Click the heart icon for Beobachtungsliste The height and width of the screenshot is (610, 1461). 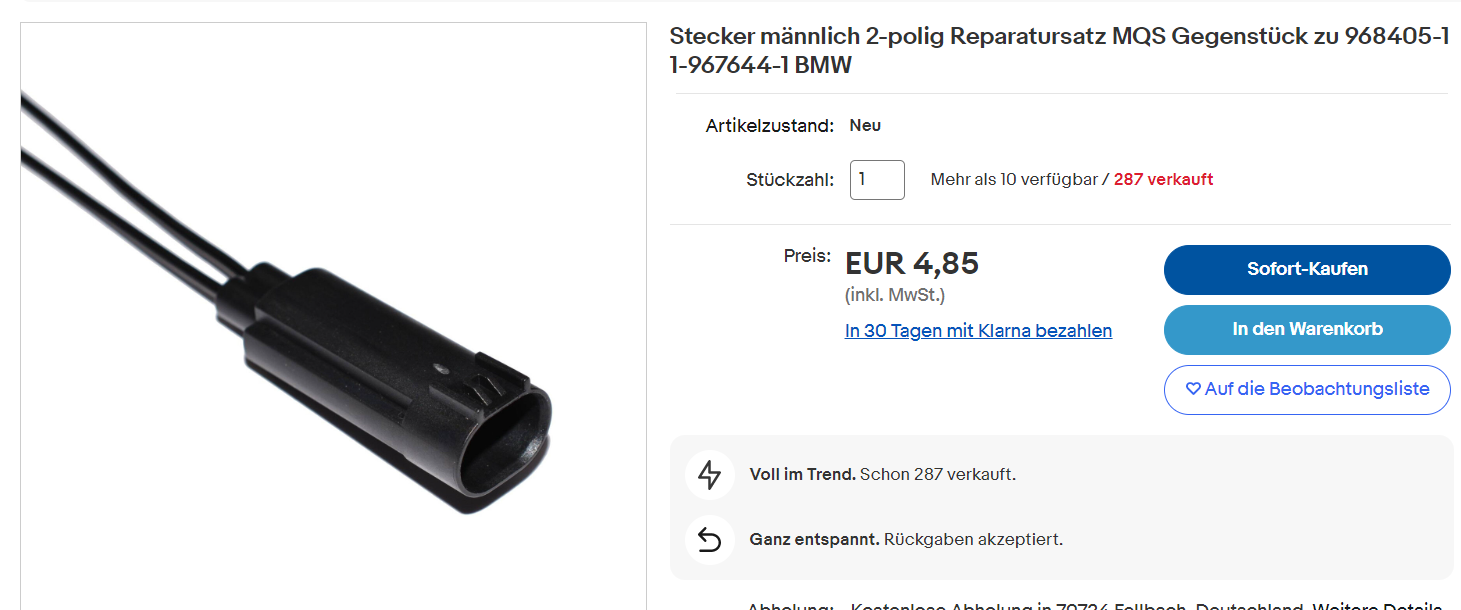click(1193, 389)
